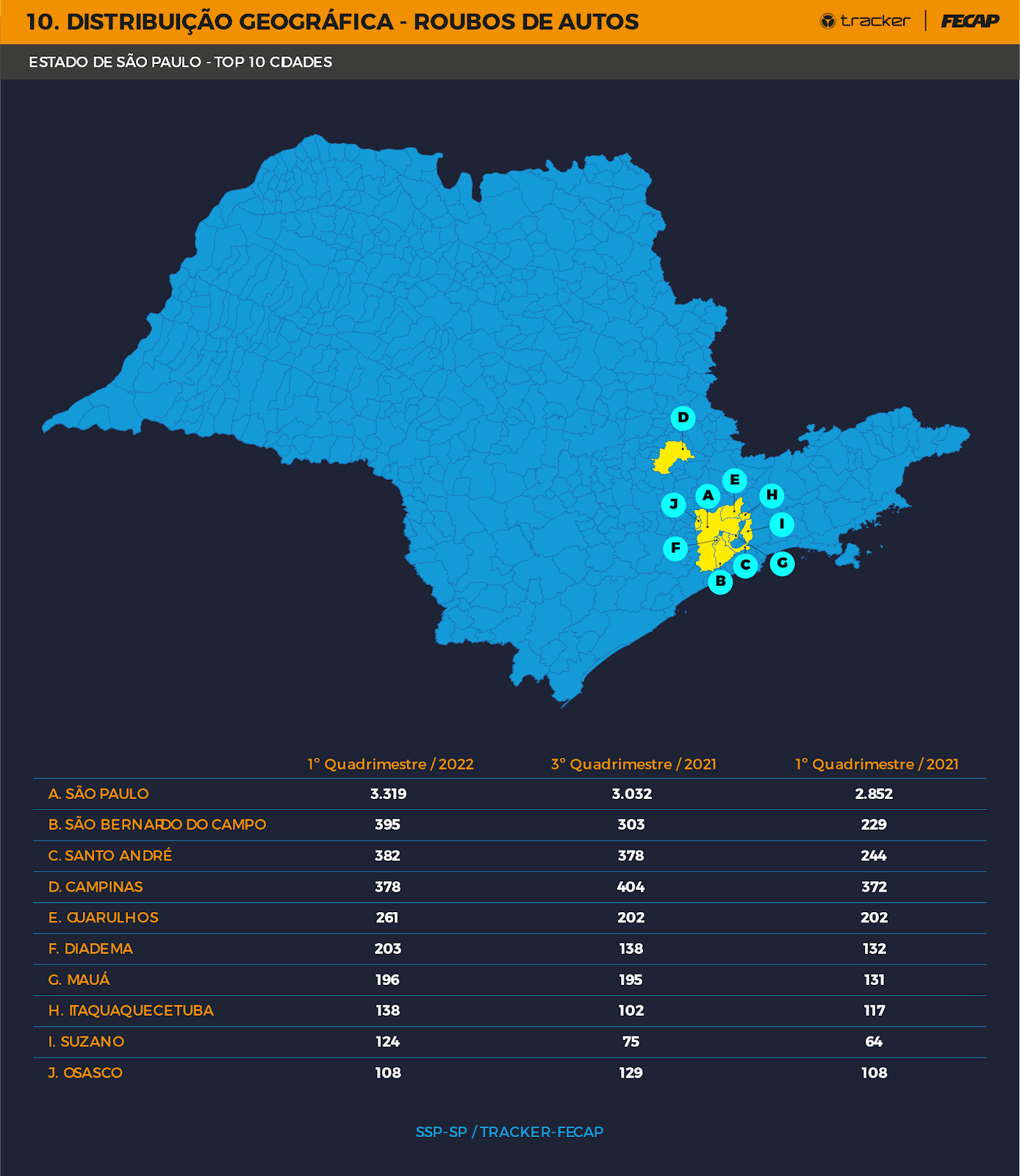The width and height of the screenshot is (1020, 1176).
Task: Click Osasco value 129
Action: pyautogui.click(x=631, y=1073)
